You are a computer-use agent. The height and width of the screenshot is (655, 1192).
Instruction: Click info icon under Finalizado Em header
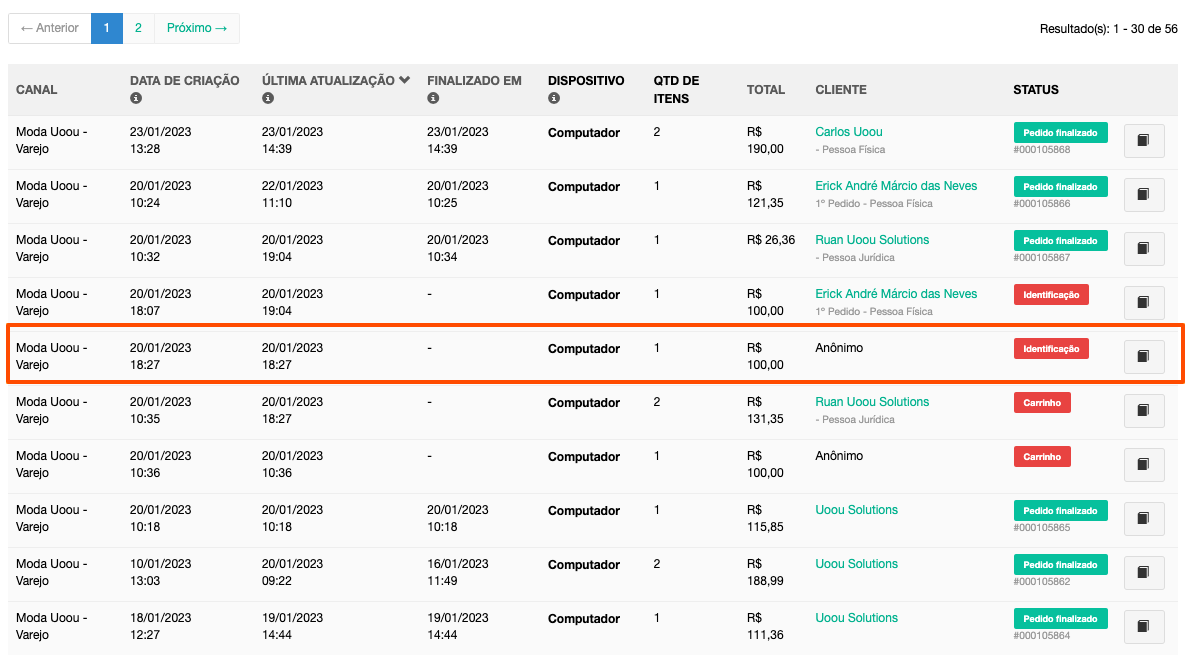(x=433, y=98)
